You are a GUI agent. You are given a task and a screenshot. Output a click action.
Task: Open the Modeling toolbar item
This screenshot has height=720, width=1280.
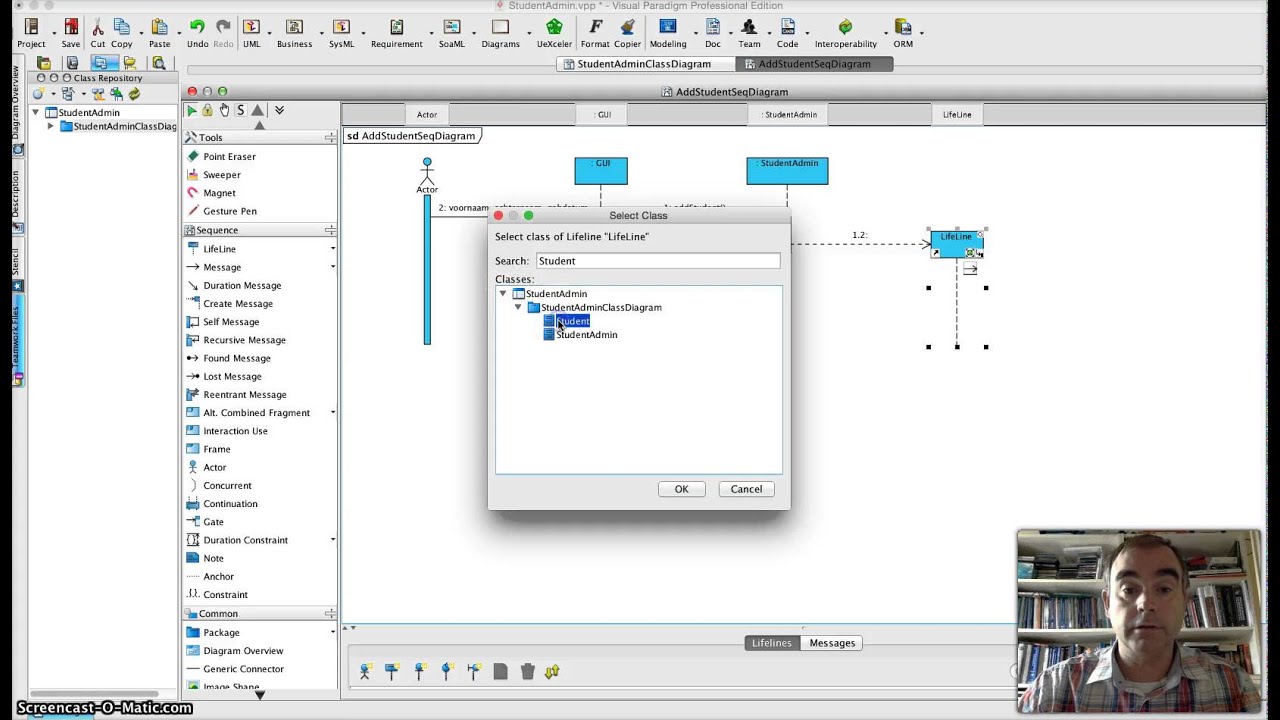pos(668,33)
